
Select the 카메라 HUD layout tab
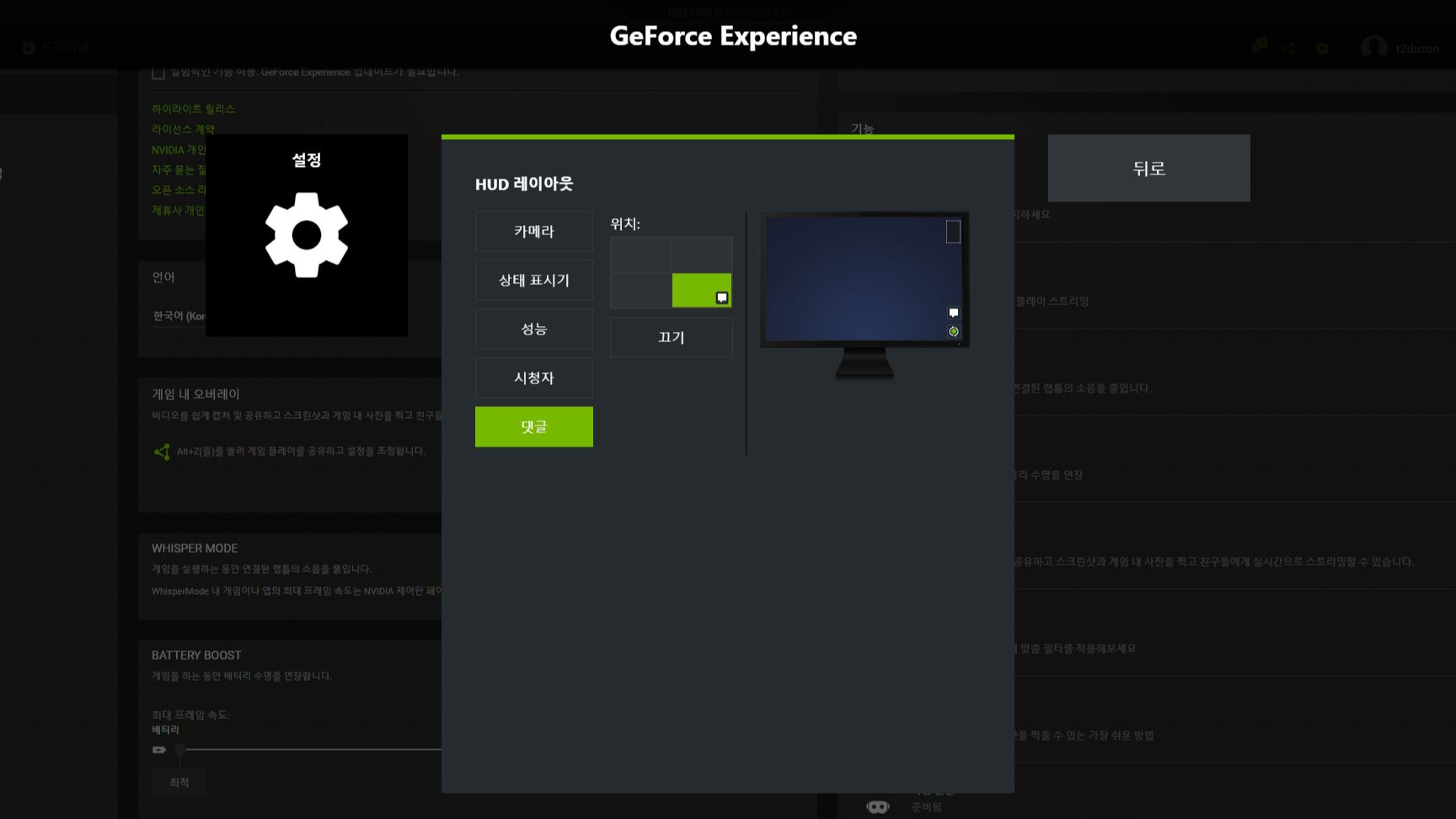(x=534, y=231)
